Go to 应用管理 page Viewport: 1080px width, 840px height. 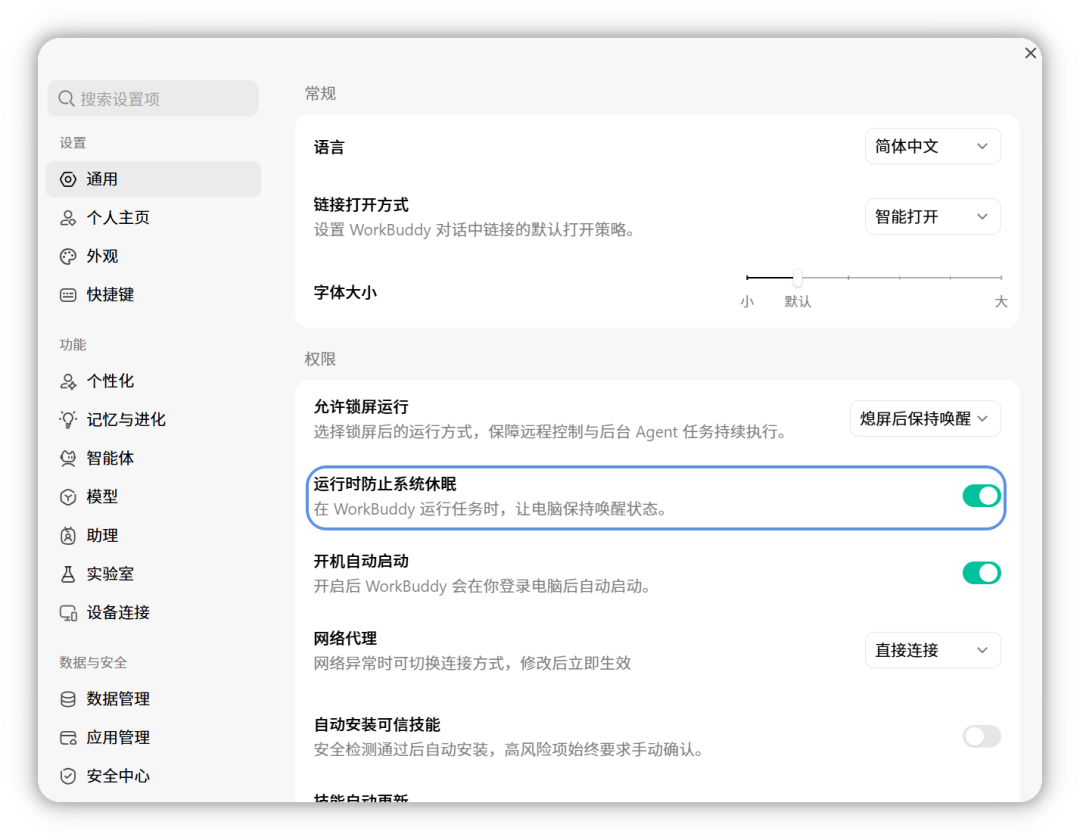153,738
